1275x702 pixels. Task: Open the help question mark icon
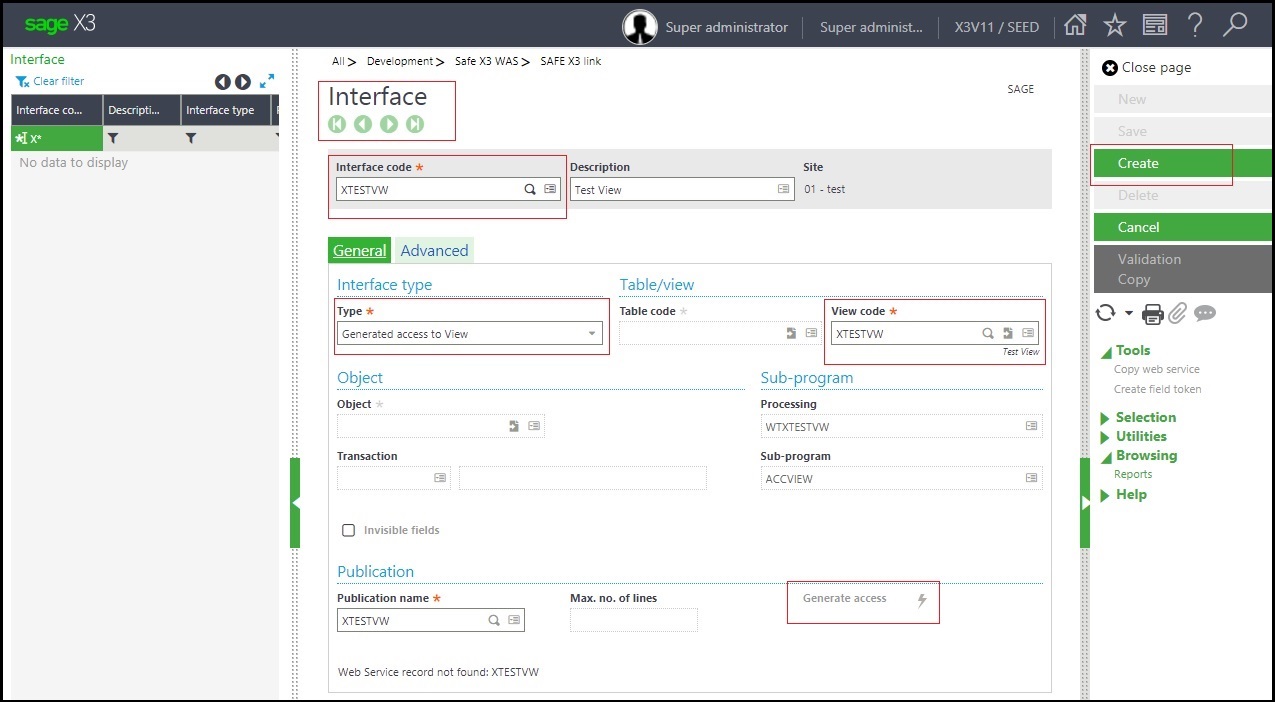1194,26
